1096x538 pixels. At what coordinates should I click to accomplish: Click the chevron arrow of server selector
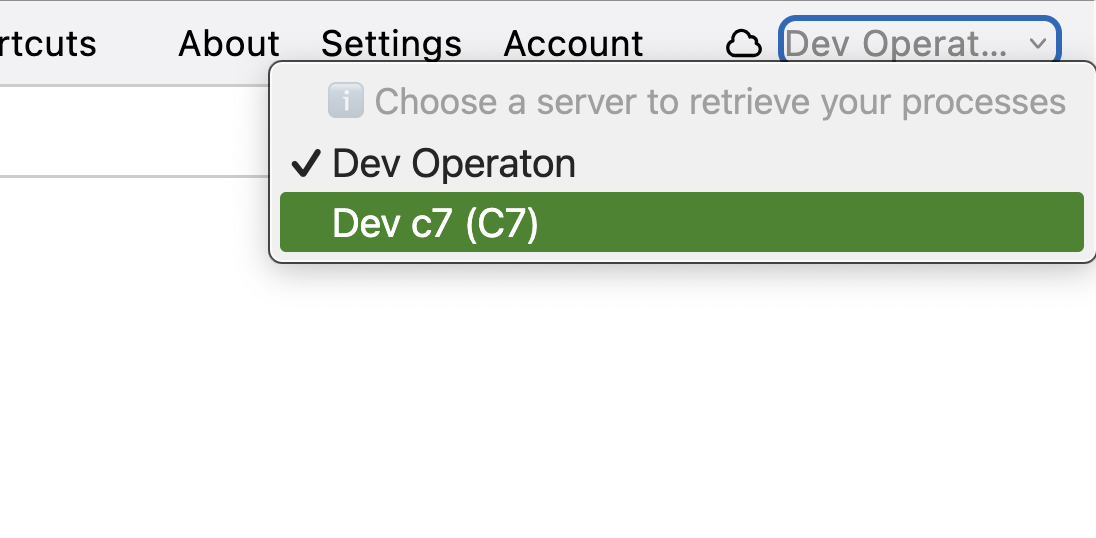tap(1038, 44)
